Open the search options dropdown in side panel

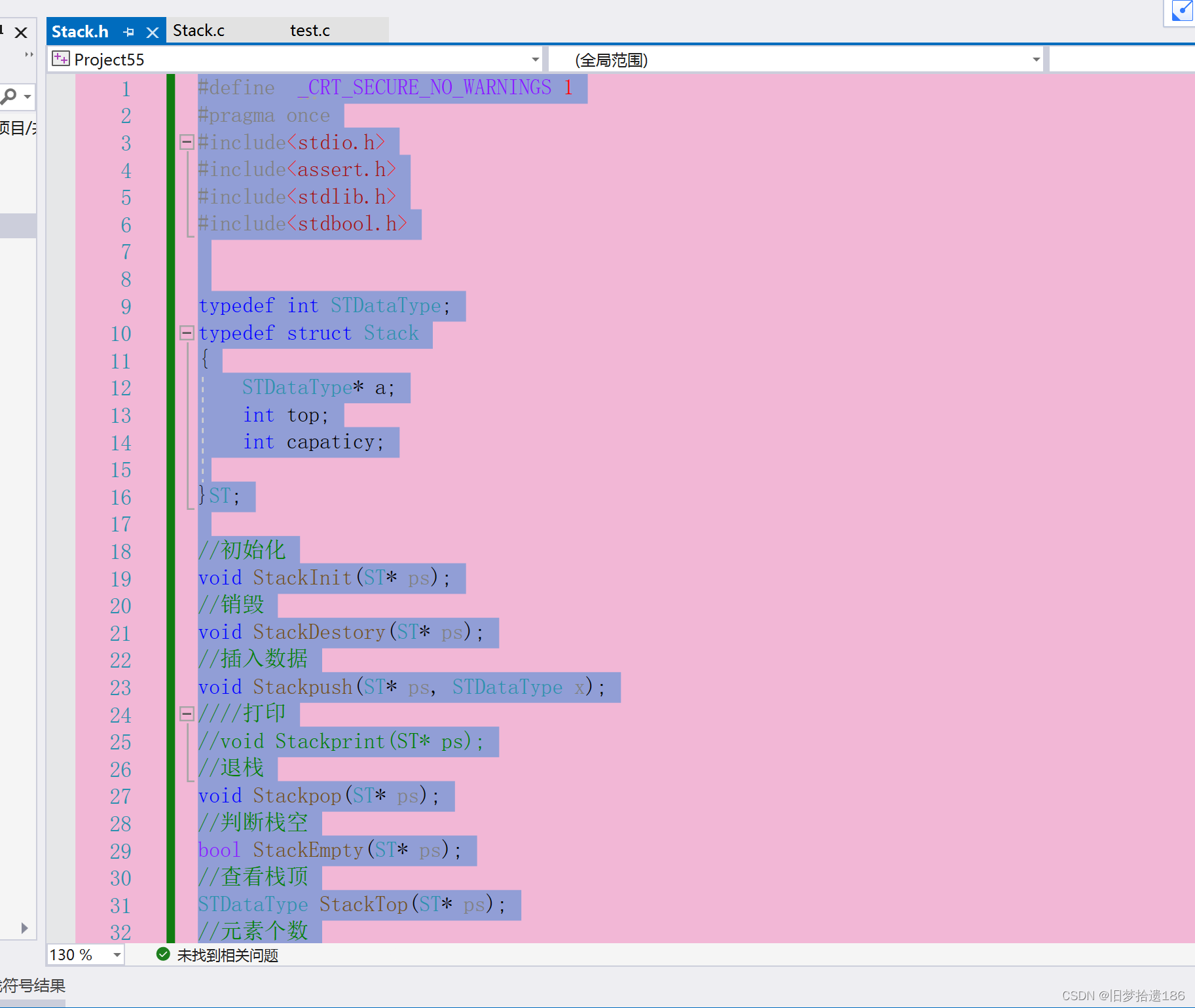pyautogui.click(x=28, y=97)
